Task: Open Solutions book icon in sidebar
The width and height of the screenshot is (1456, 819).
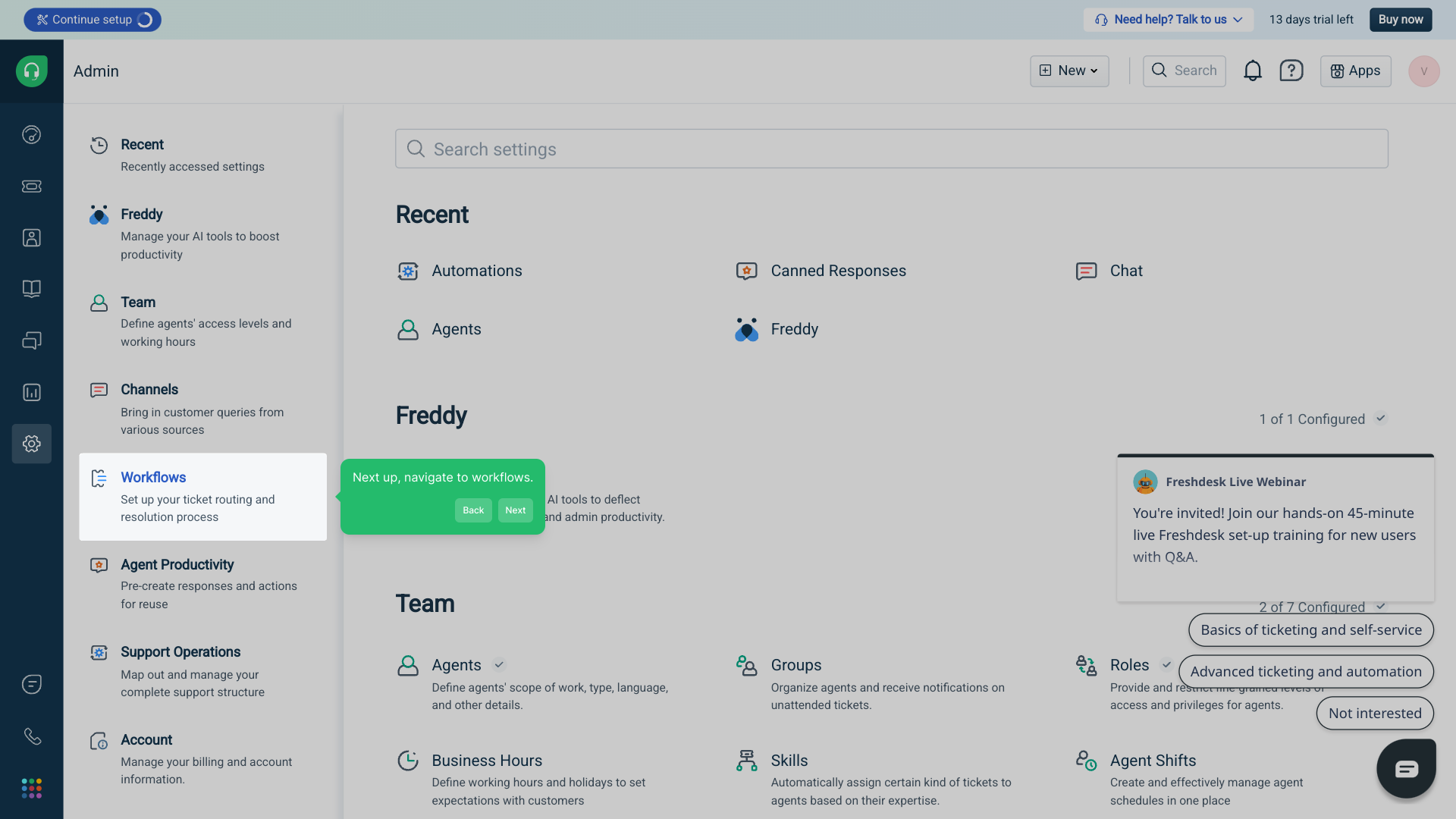Action: pyautogui.click(x=32, y=289)
